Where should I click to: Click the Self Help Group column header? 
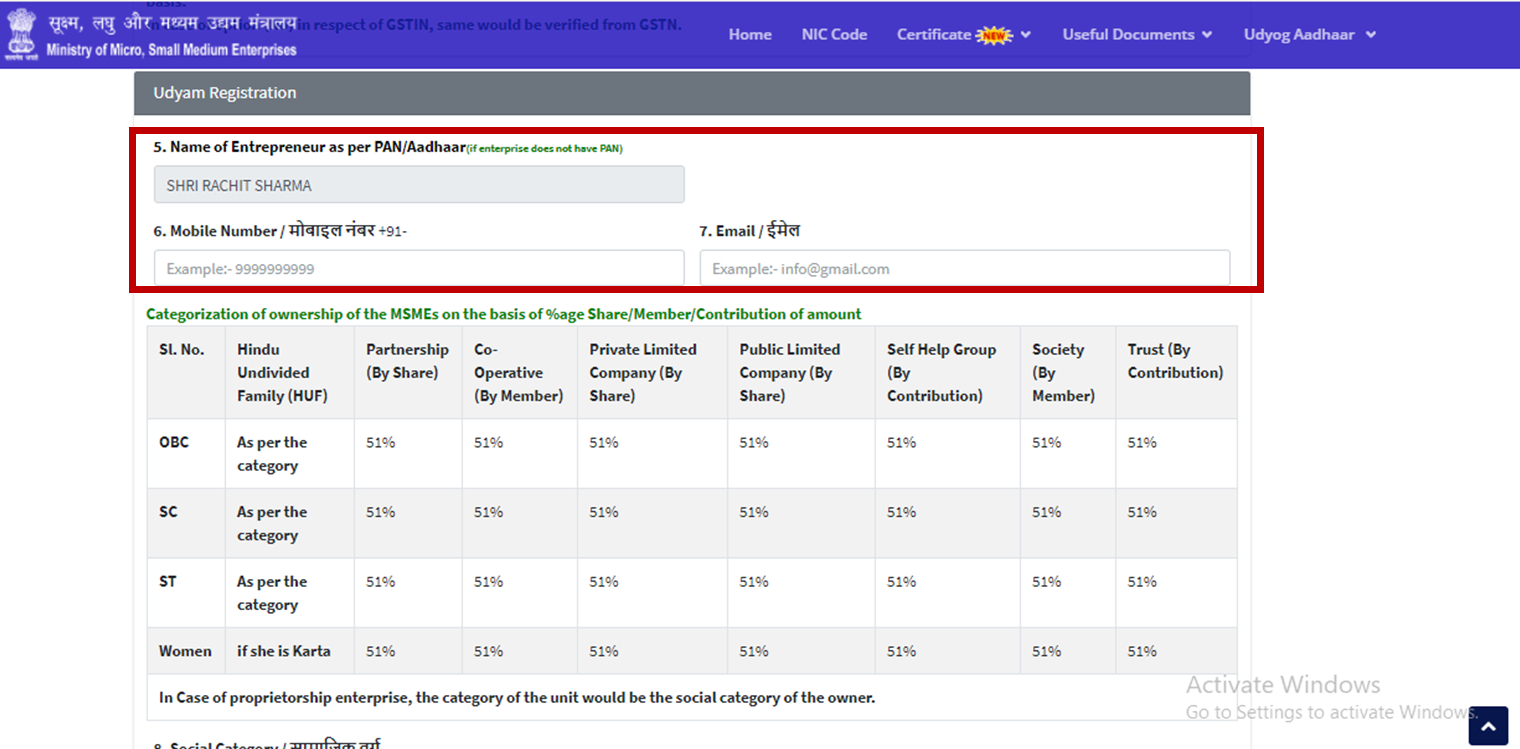tap(941, 373)
